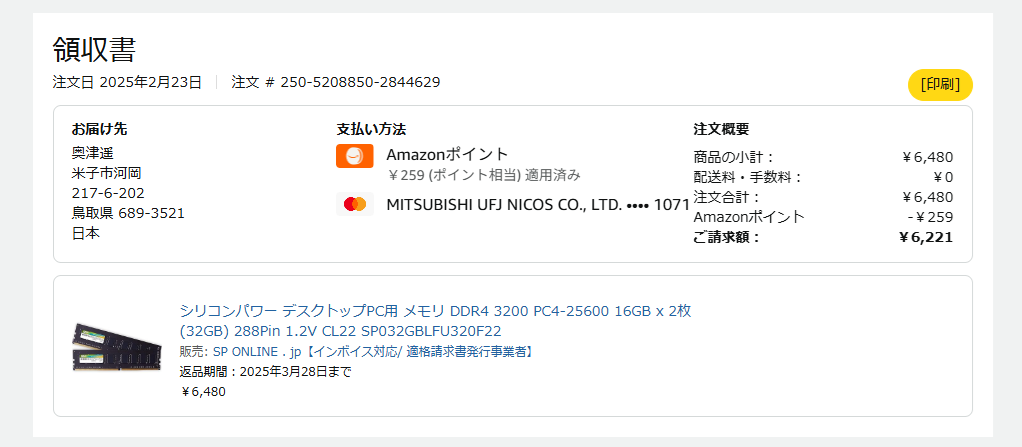Image resolution: width=1022 pixels, height=447 pixels.
Task: Click the orange Amazon points icon
Action: [x=354, y=156]
